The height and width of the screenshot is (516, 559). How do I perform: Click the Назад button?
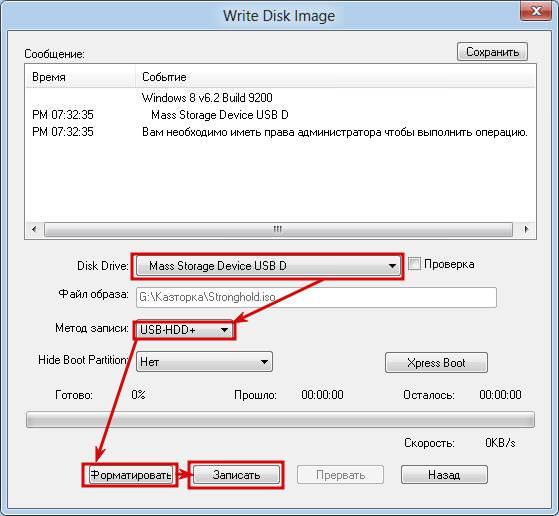pos(444,475)
